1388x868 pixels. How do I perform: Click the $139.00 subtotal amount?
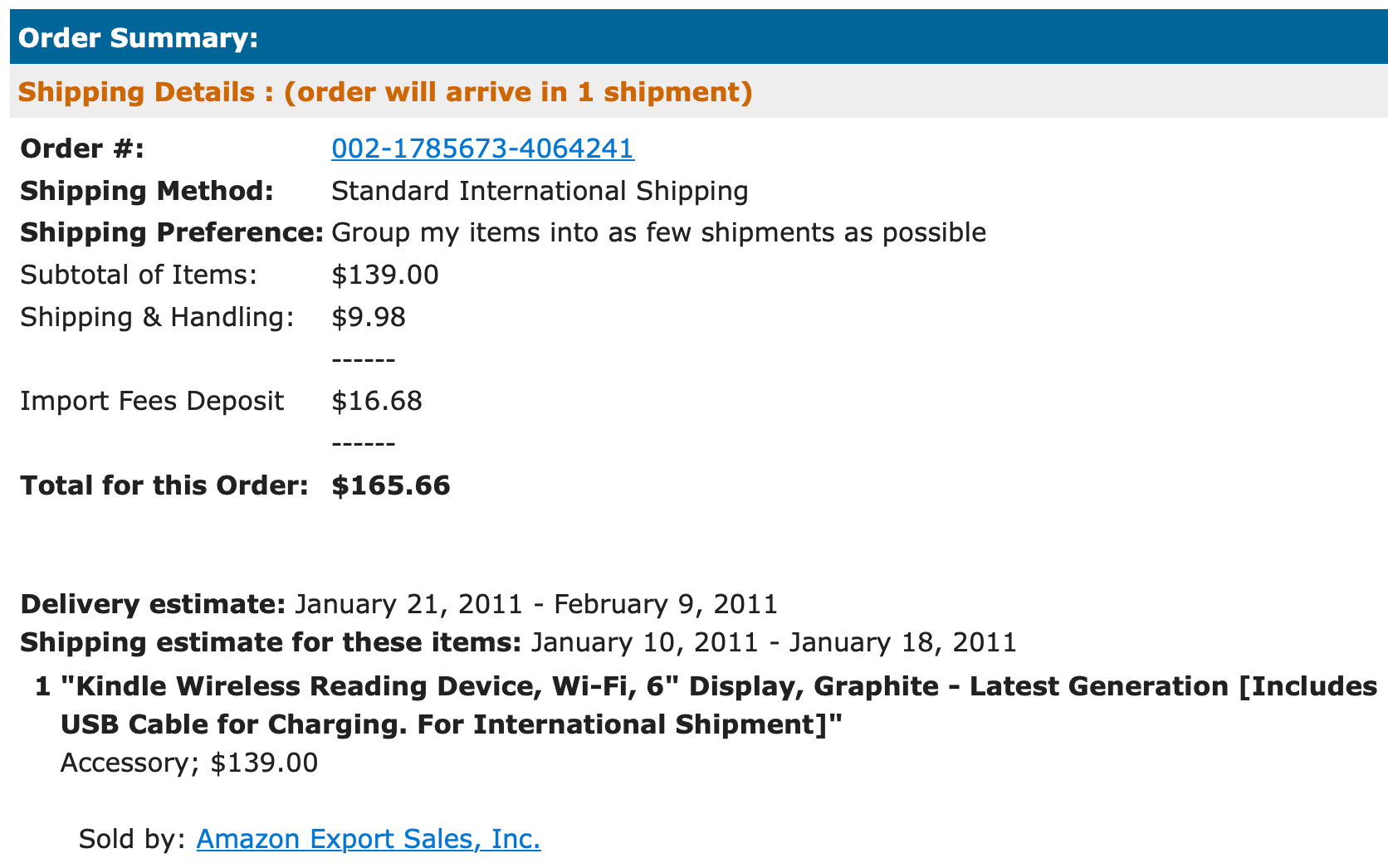(x=385, y=275)
